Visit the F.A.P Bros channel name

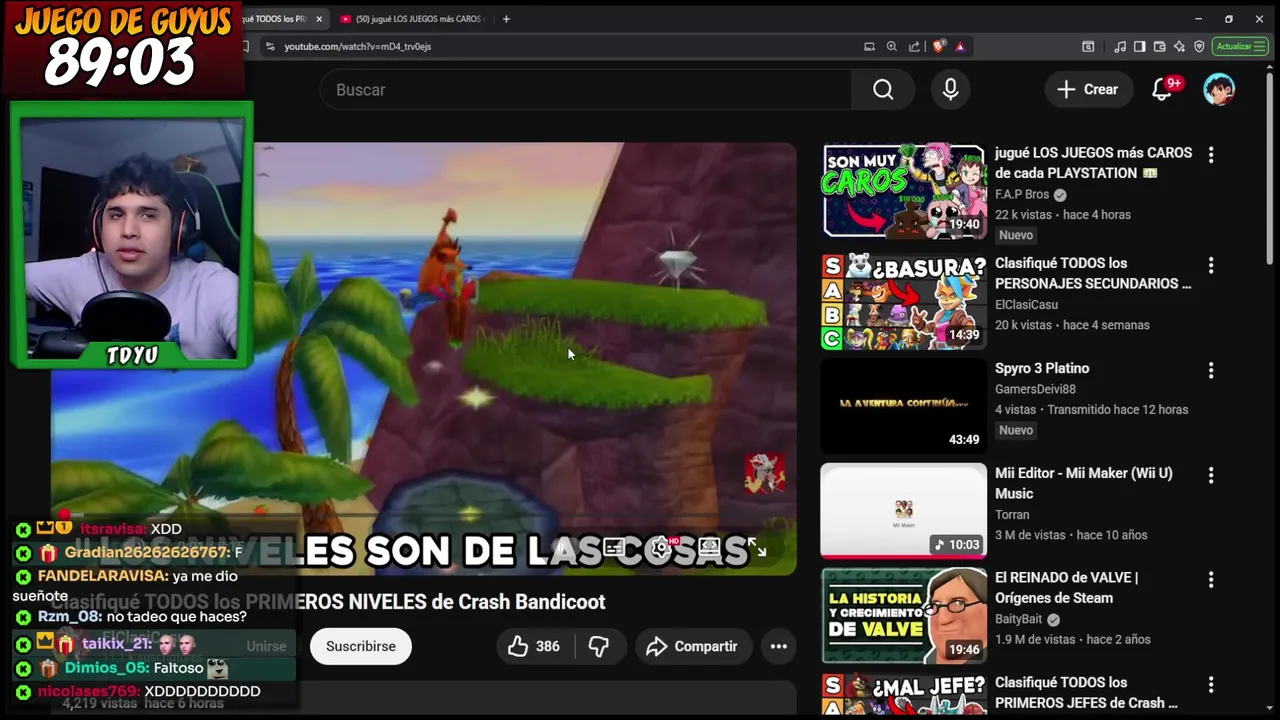tap(1022, 195)
